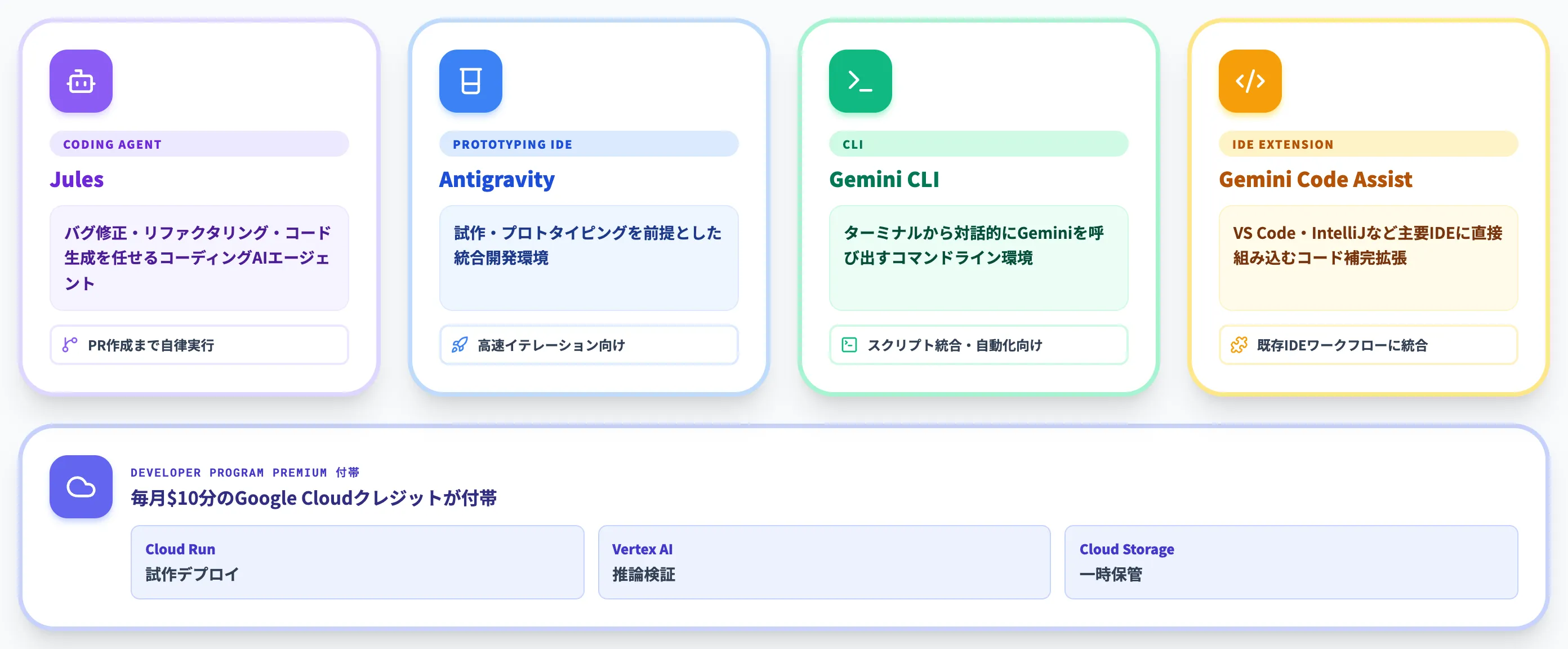Click the Vertex AI label text
The height and width of the screenshot is (649, 1568).
pyautogui.click(x=642, y=549)
